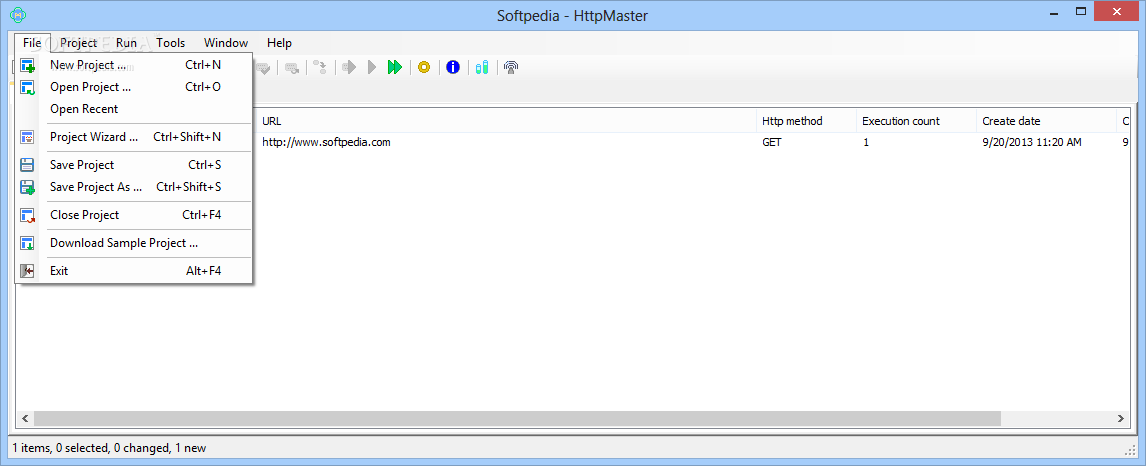Click the gray bubble with return arrow icon
1146x466 pixels.
pos(292,67)
